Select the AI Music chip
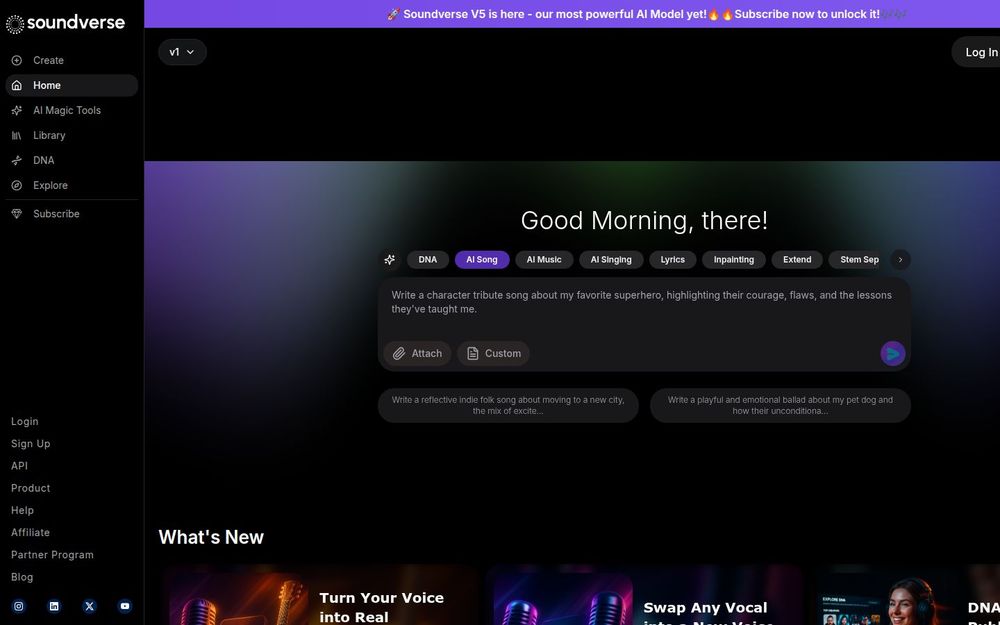Screen dimensions: 1000x625 pos(544,260)
